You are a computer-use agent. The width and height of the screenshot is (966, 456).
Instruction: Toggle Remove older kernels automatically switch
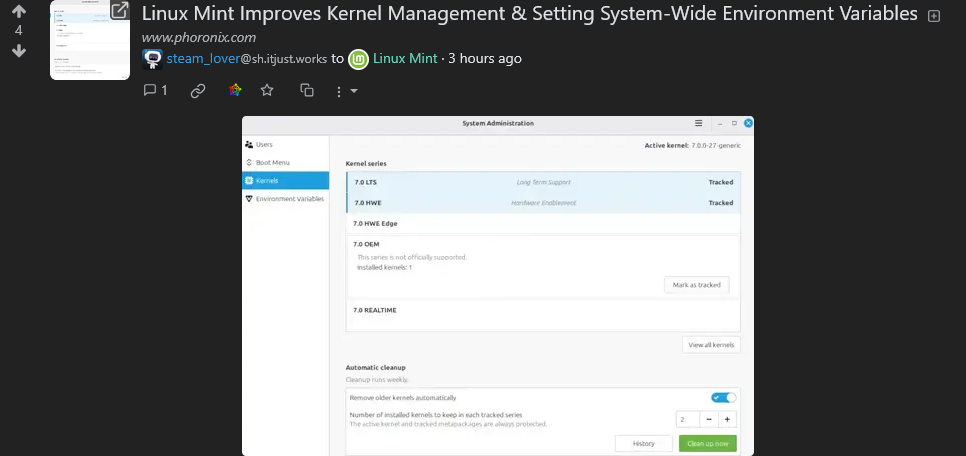coord(723,398)
